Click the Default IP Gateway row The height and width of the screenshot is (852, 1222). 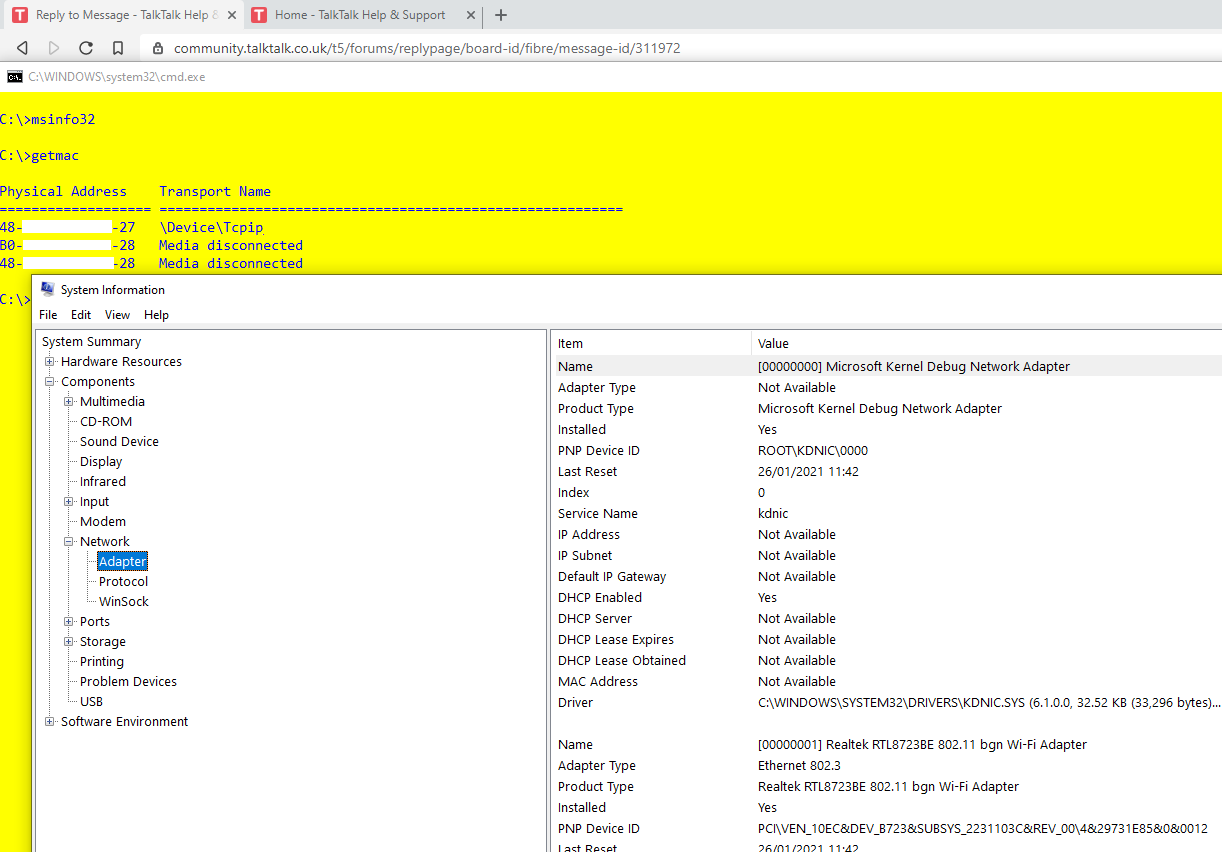[x=887, y=577]
